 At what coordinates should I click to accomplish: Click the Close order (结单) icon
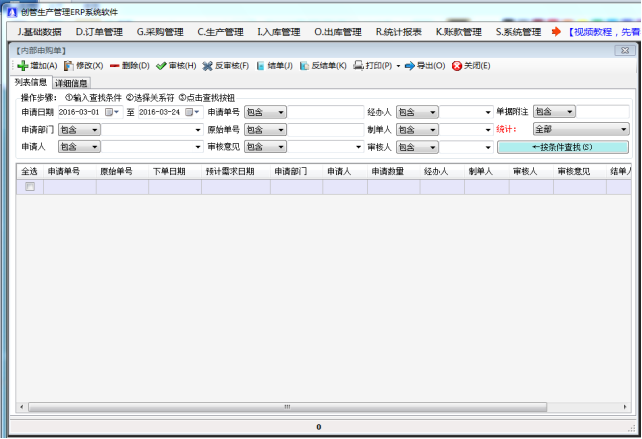click(260, 66)
